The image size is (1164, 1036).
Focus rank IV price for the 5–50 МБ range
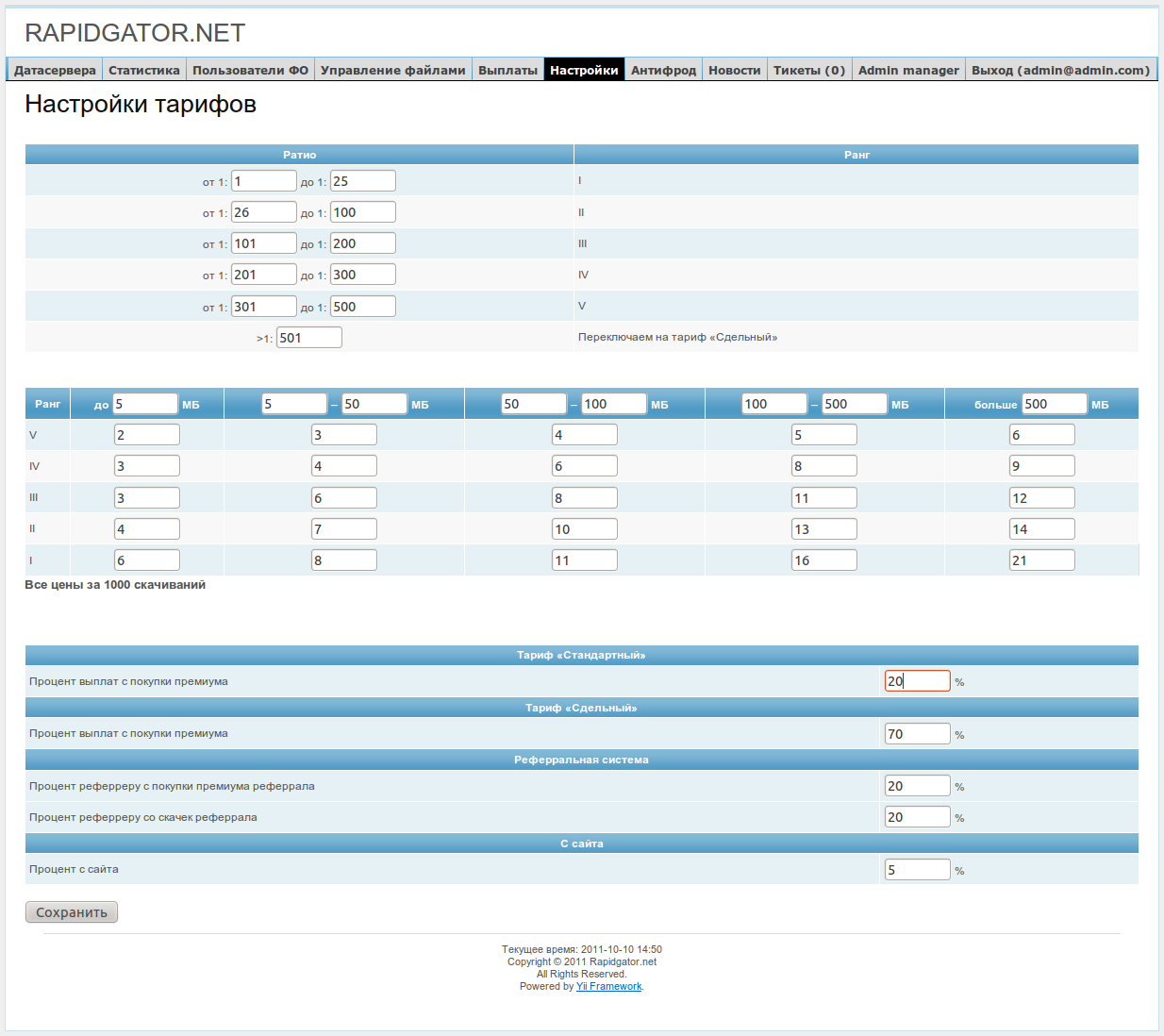344,466
